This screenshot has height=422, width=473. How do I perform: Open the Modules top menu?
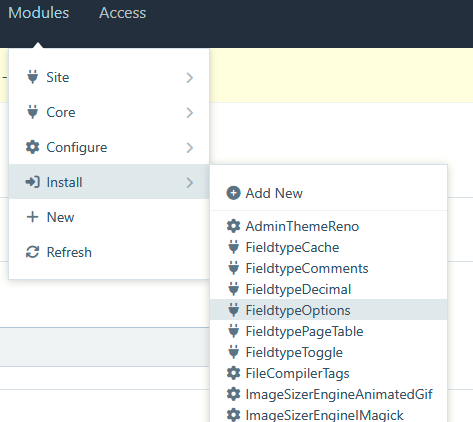coord(38,13)
